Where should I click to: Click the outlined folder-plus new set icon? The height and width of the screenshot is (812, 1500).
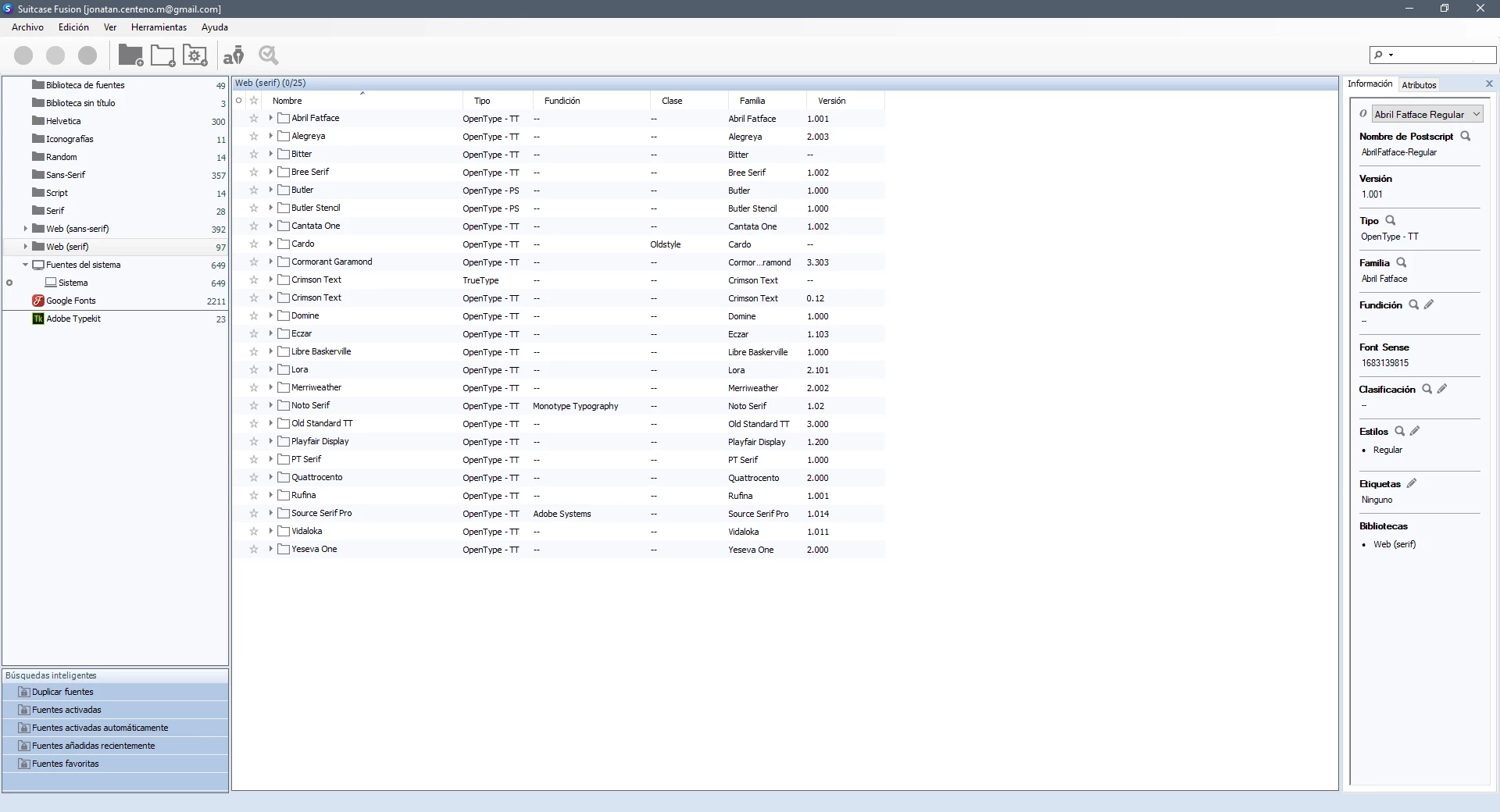162,55
